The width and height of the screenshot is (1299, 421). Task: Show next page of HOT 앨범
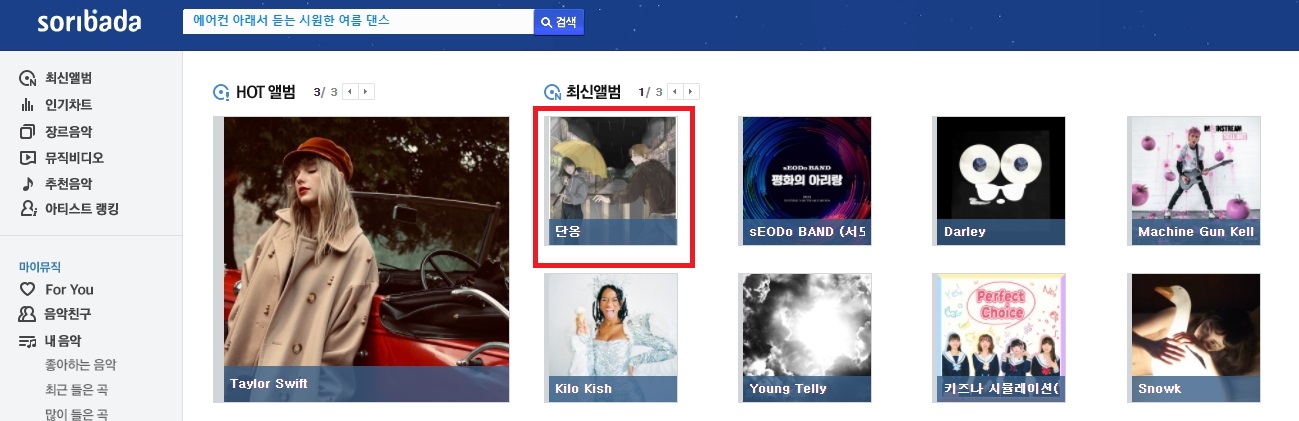[366, 92]
